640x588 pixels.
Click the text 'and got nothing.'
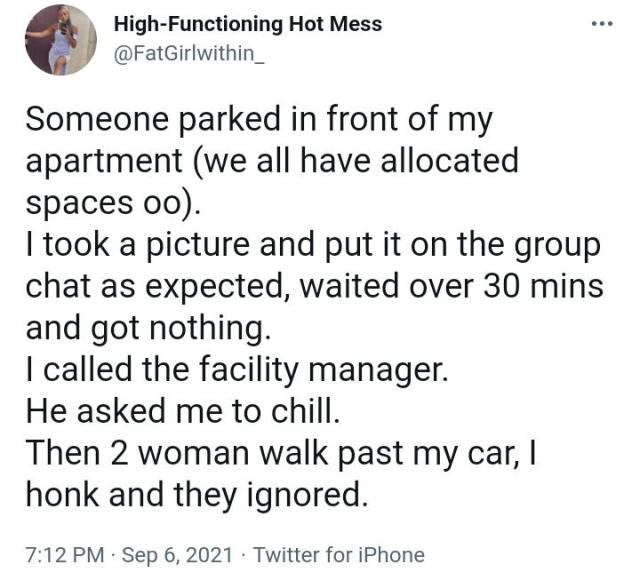[147, 326]
